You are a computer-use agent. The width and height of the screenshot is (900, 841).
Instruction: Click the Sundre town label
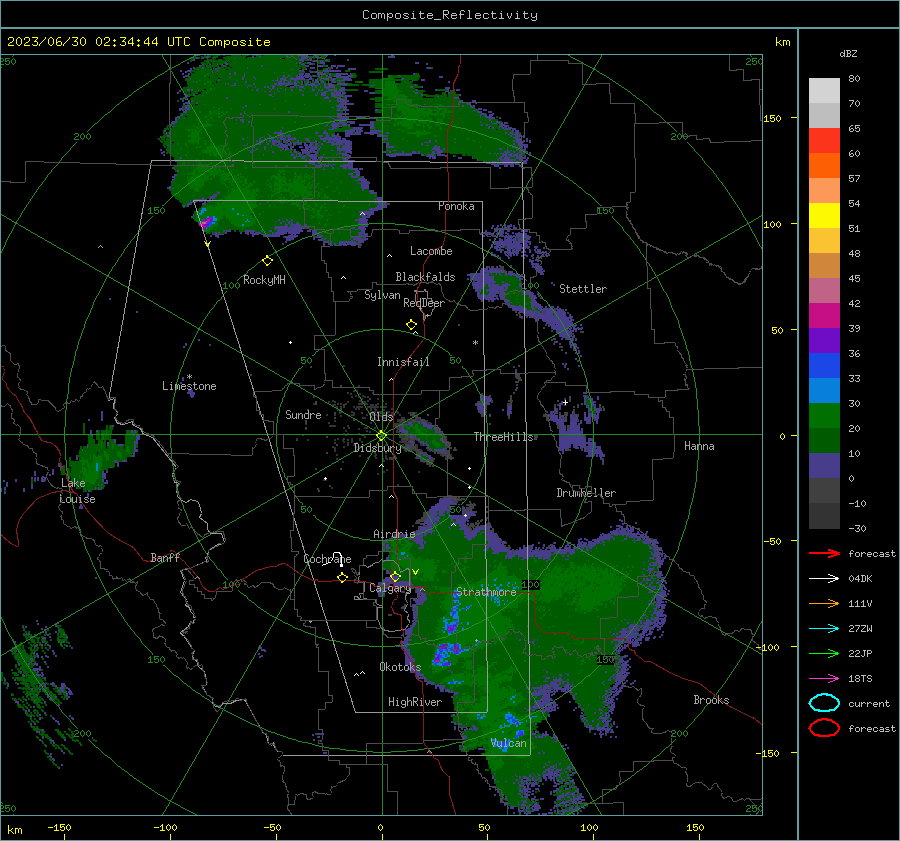[303, 414]
